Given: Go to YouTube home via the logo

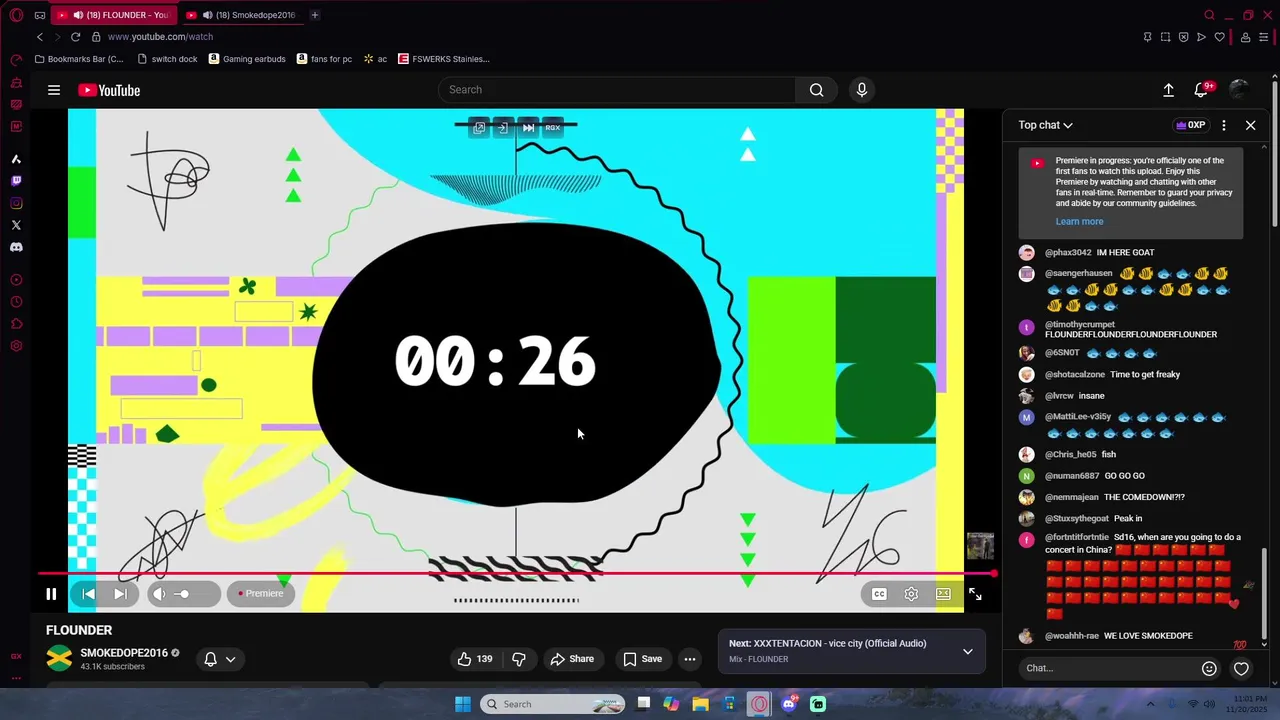Looking at the screenshot, I should click(x=109, y=90).
